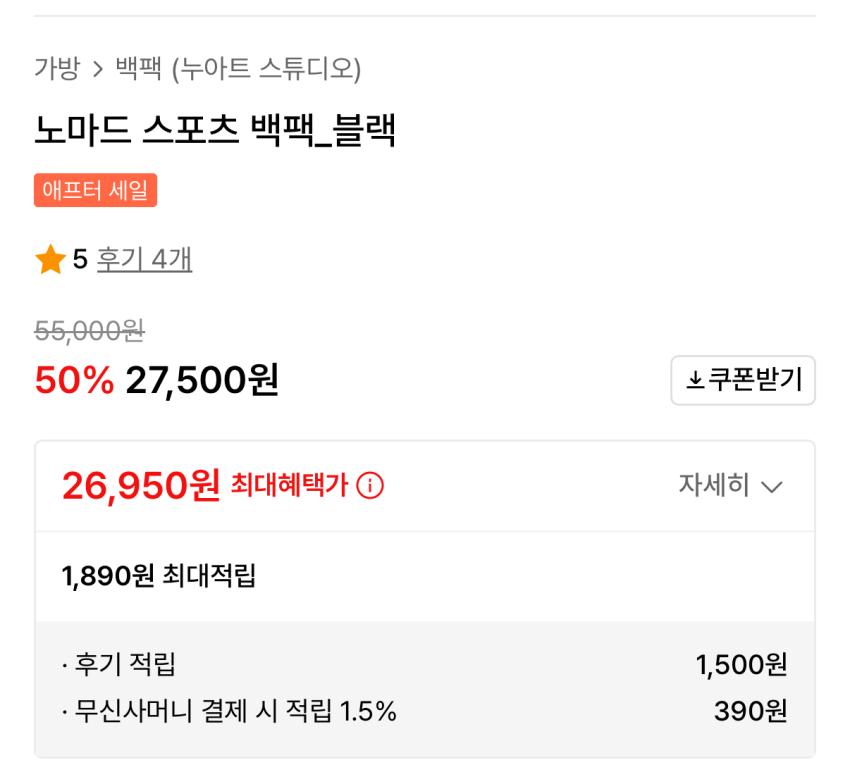Open the 후기 4개 reviews link
This screenshot has height=772, width=850.
point(144,261)
